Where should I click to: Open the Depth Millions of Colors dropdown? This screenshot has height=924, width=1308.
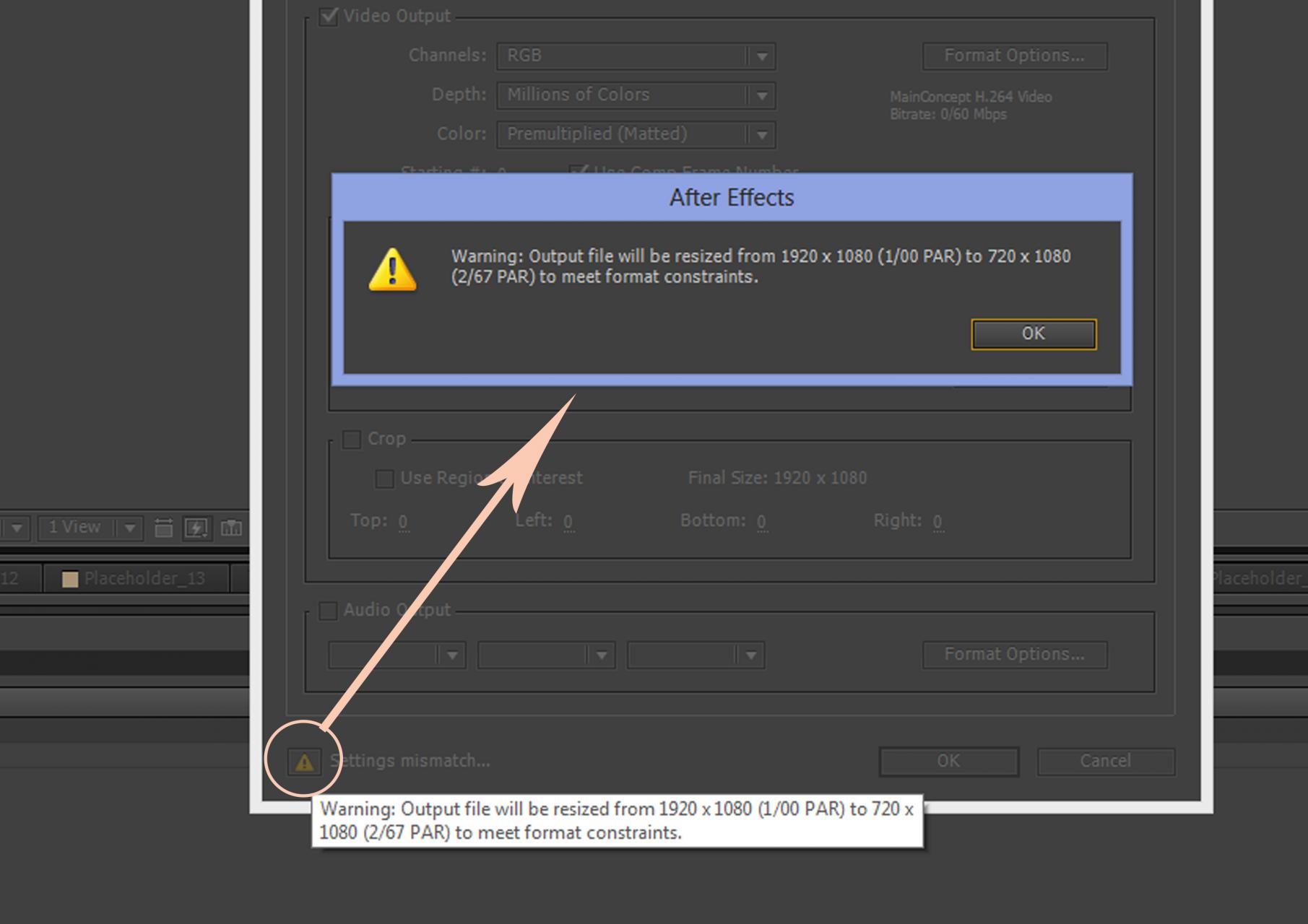pyautogui.click(x=636, y=95)
